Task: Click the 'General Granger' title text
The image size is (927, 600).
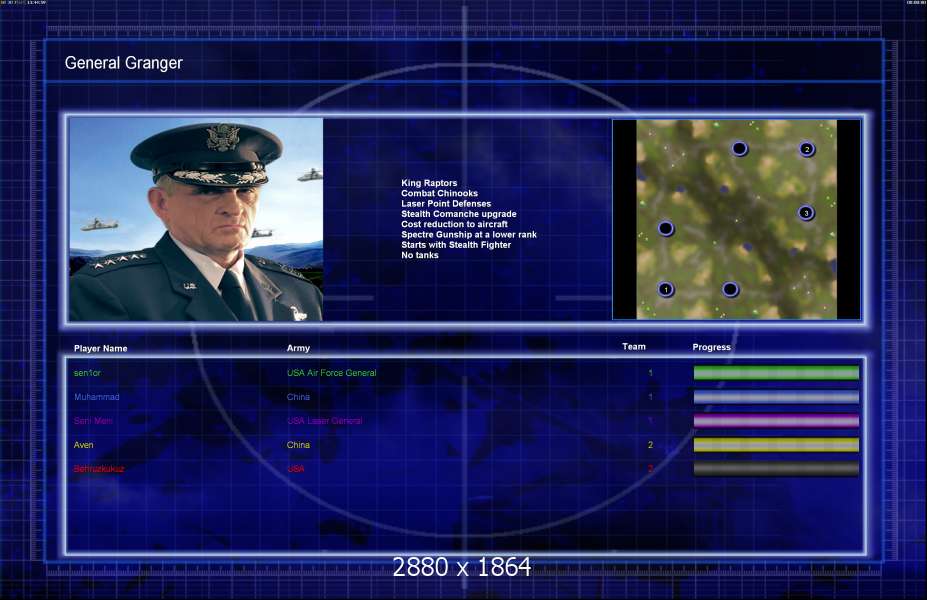Action: 124,63
